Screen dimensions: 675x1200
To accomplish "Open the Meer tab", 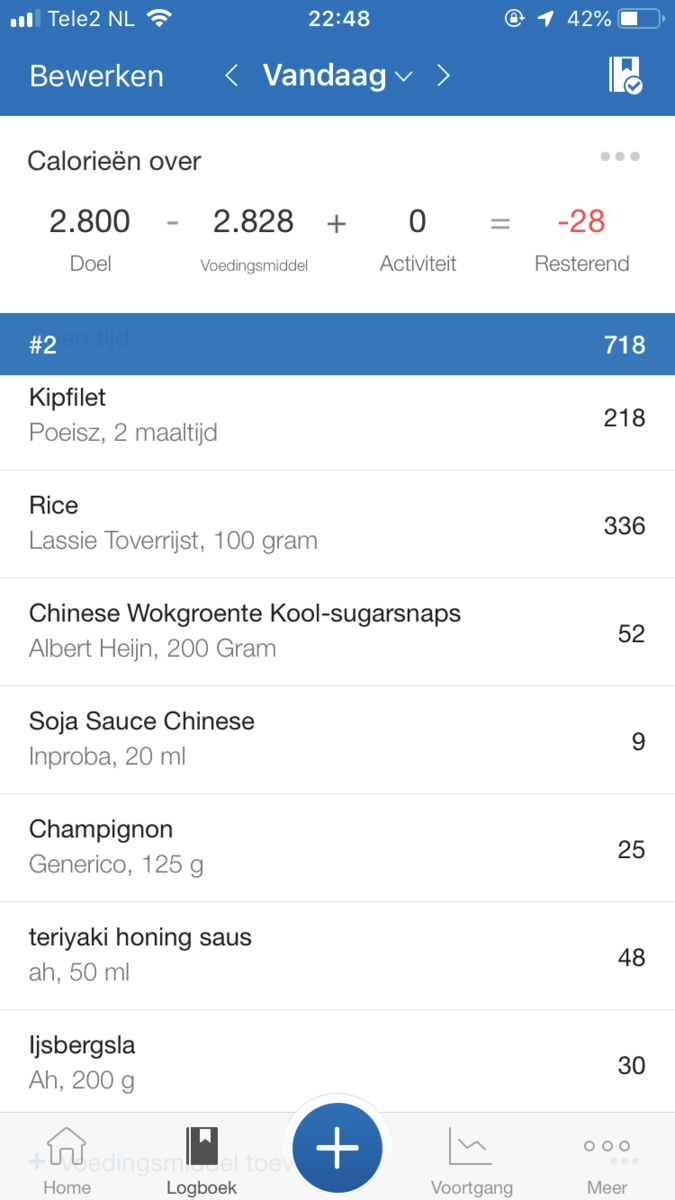I will [x=607, y=1160].
